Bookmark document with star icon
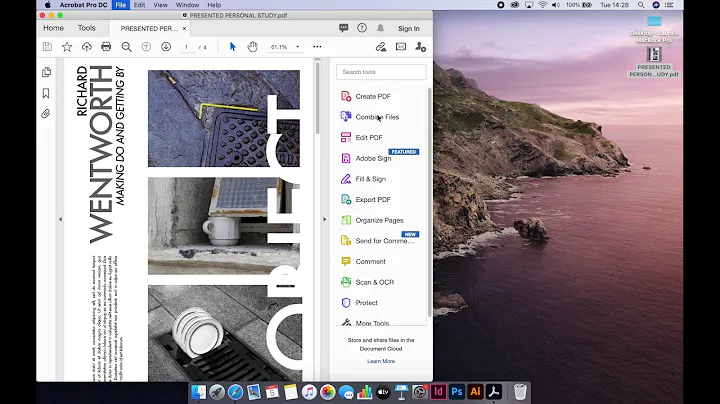720x404 pixels. (67, 47)
